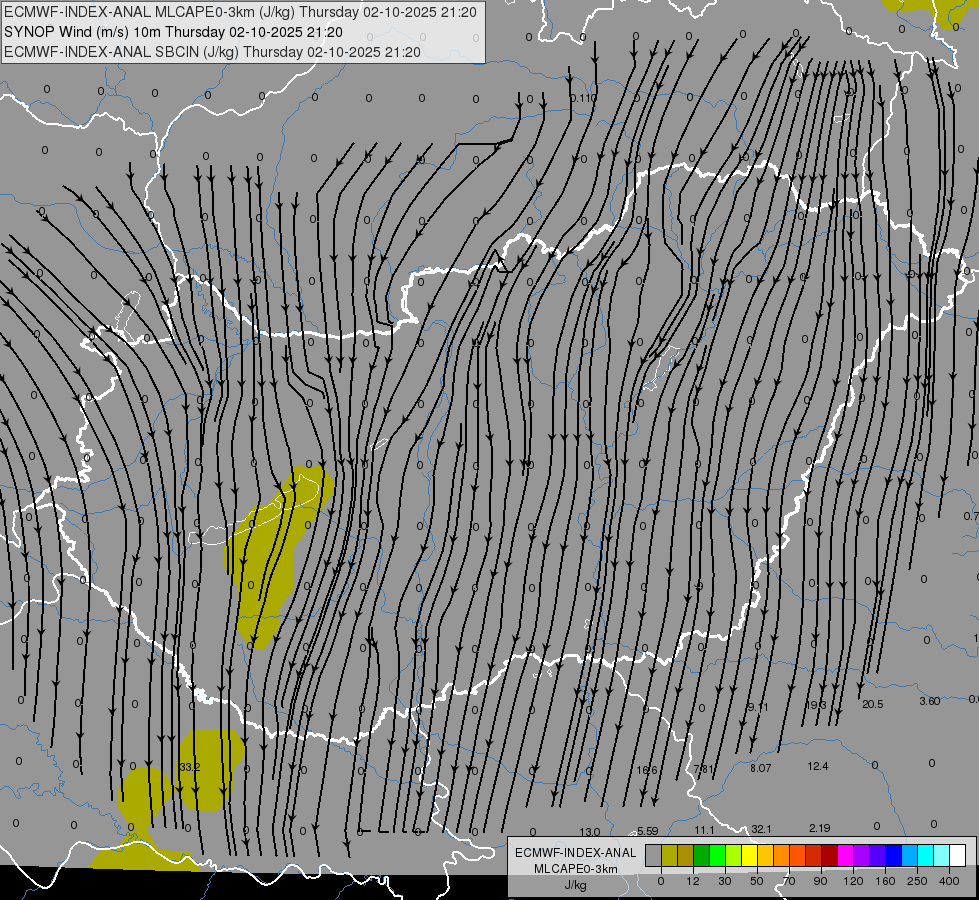Select the yellow legend swatch
This screenshot has height=900, width=979.
pyautogui.click(x=750, y=856)
